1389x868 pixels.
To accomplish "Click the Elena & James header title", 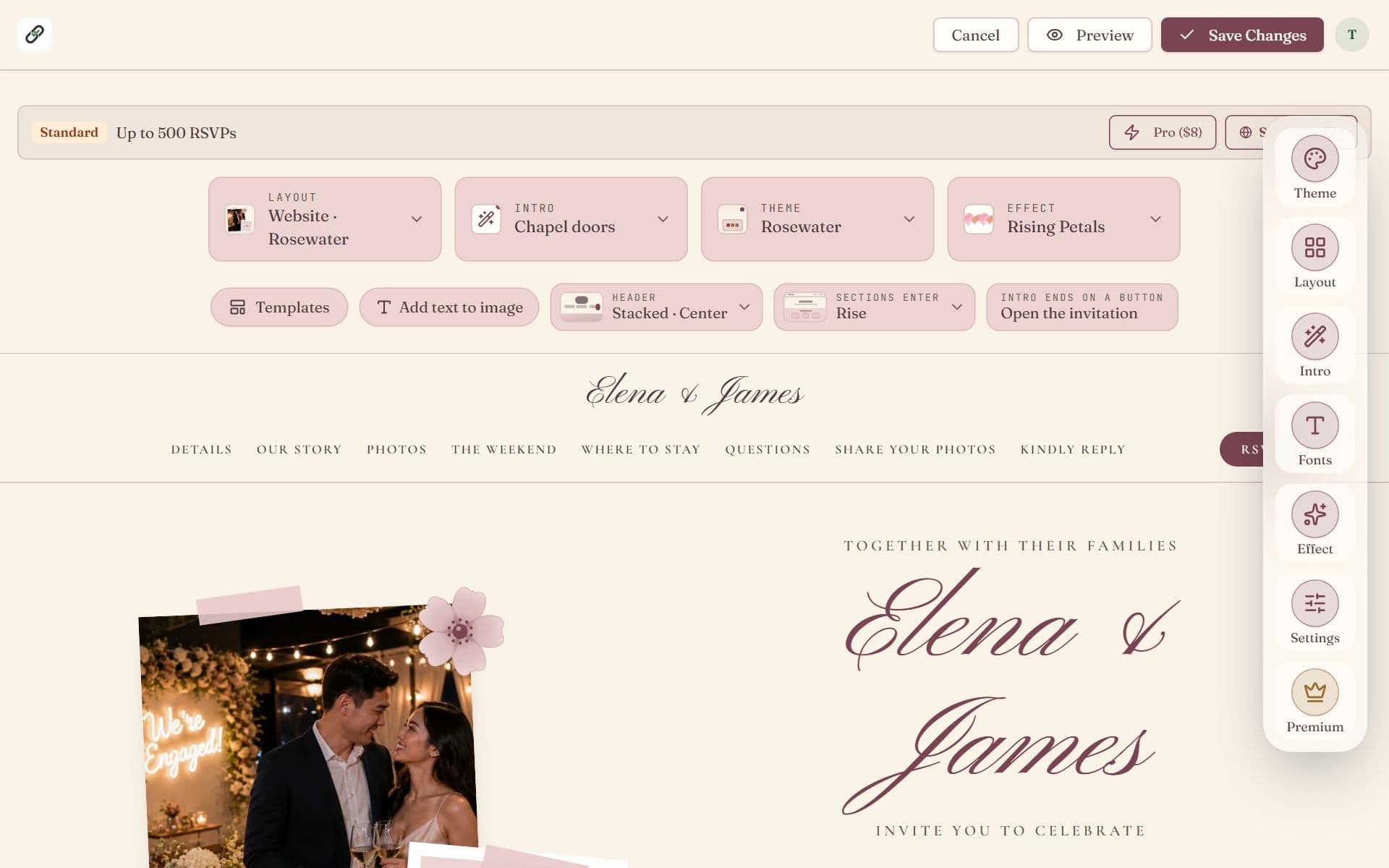I will pos(694,393).
